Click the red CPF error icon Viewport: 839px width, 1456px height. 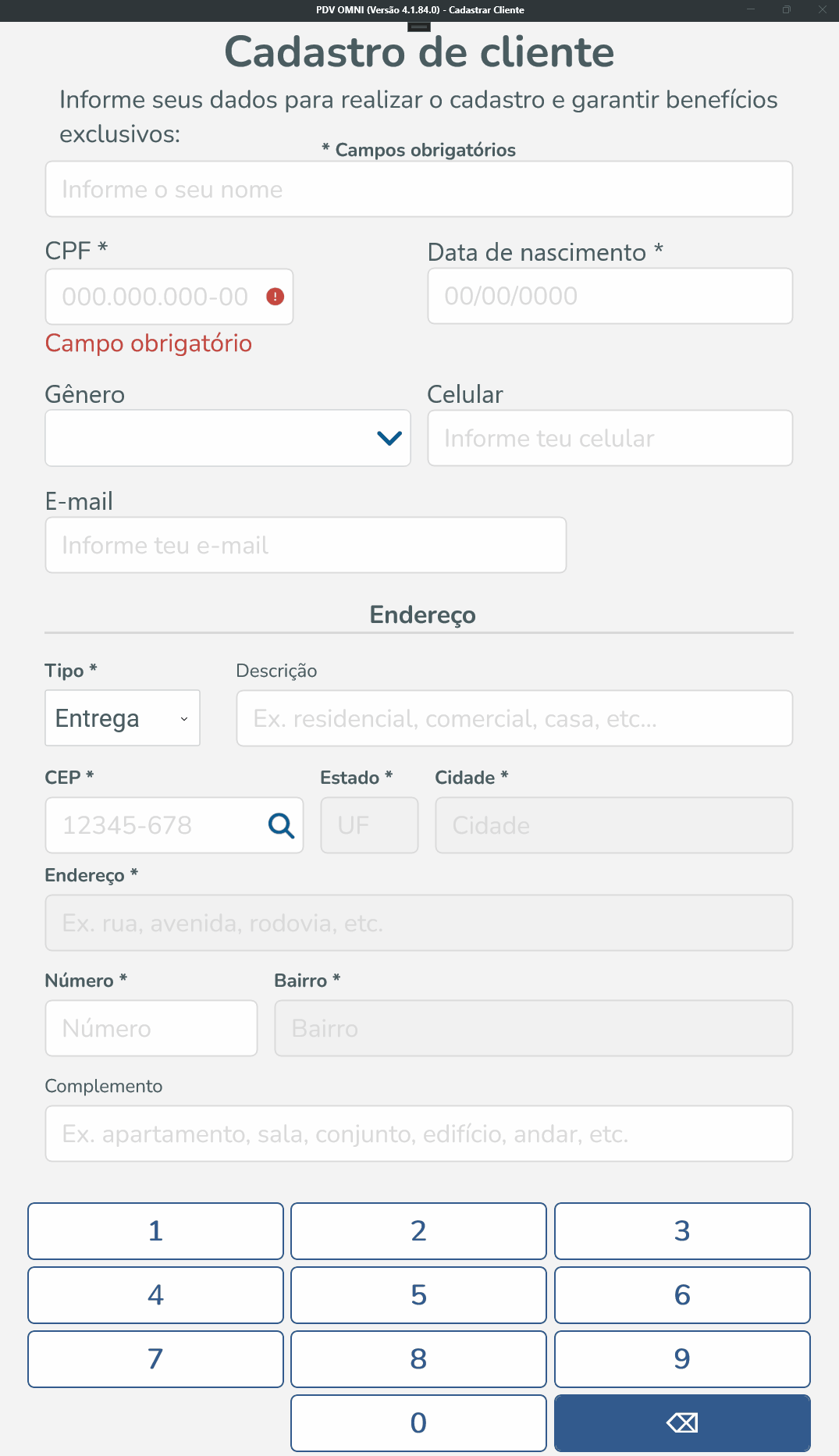click(275, 297)
